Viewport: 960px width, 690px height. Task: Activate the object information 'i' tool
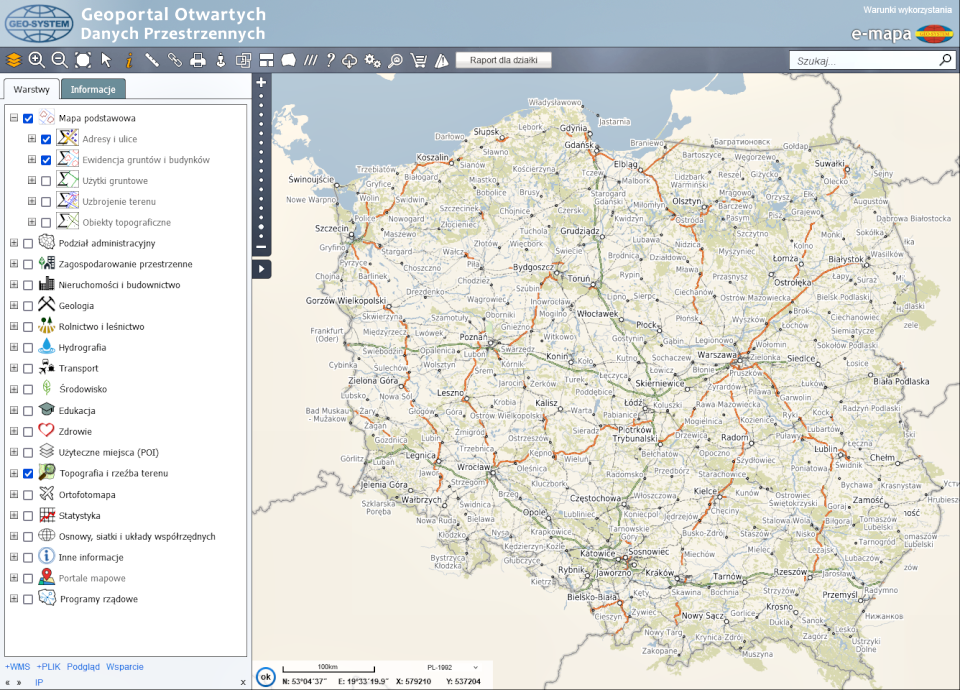point(129,60)
